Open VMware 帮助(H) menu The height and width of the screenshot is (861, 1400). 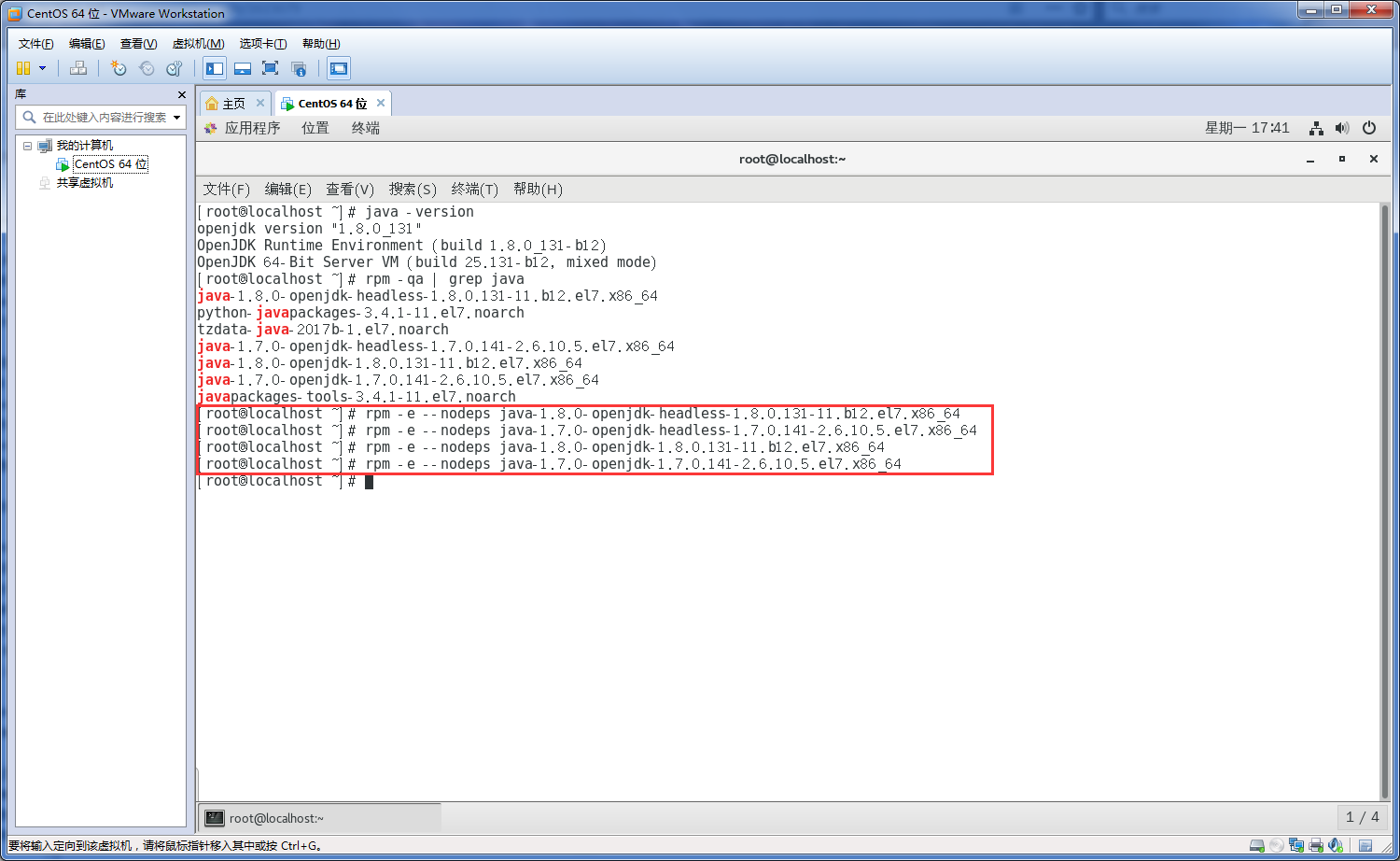[x=321, y=44]
